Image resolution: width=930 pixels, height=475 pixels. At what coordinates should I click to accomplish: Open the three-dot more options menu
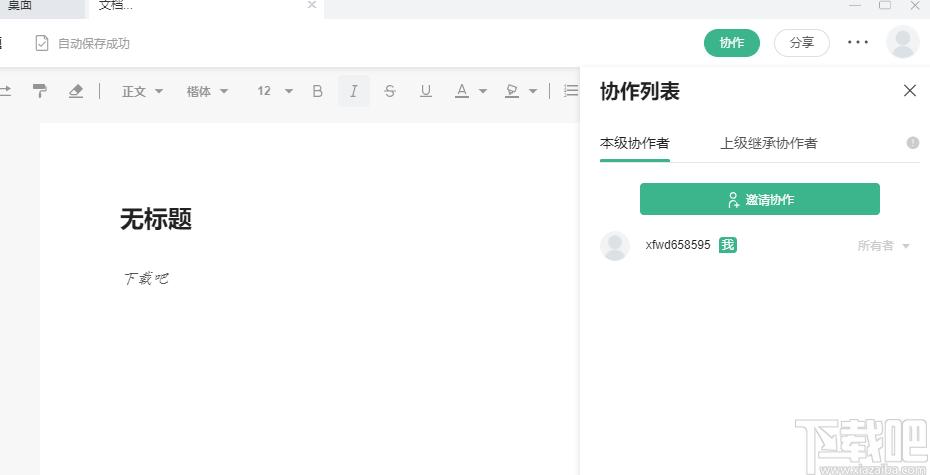[858, 42]
